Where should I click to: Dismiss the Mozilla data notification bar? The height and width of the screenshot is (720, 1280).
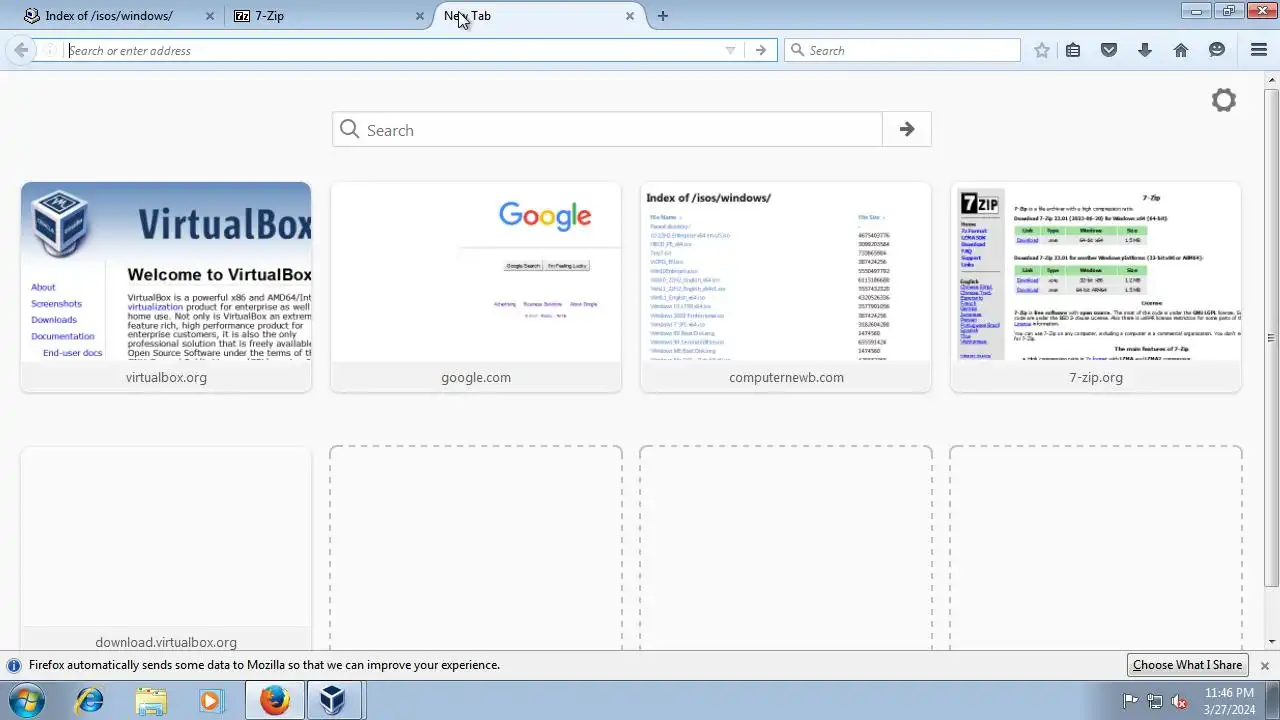[1264, 665]
